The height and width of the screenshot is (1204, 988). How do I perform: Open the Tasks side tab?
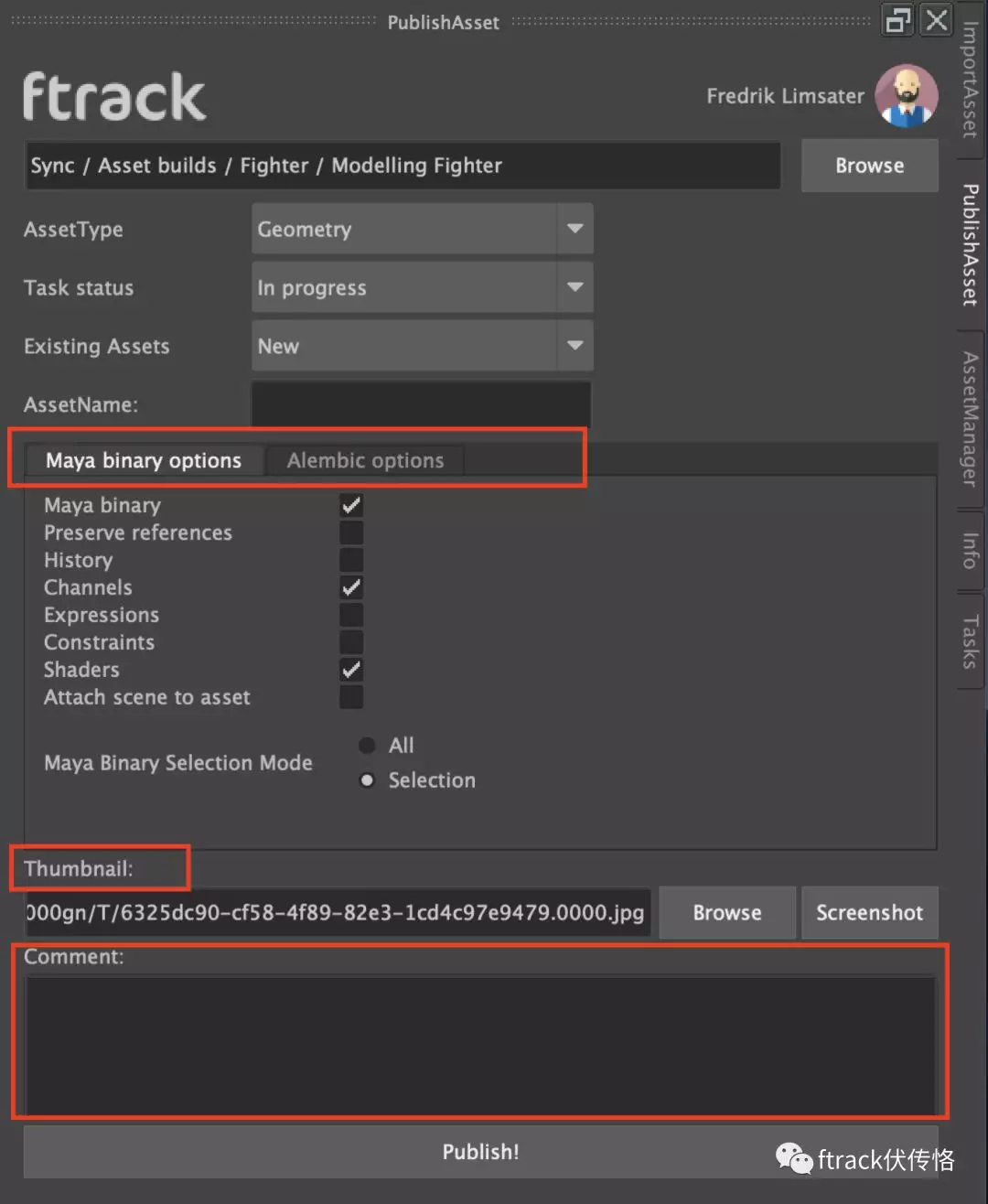click(970, 641)
